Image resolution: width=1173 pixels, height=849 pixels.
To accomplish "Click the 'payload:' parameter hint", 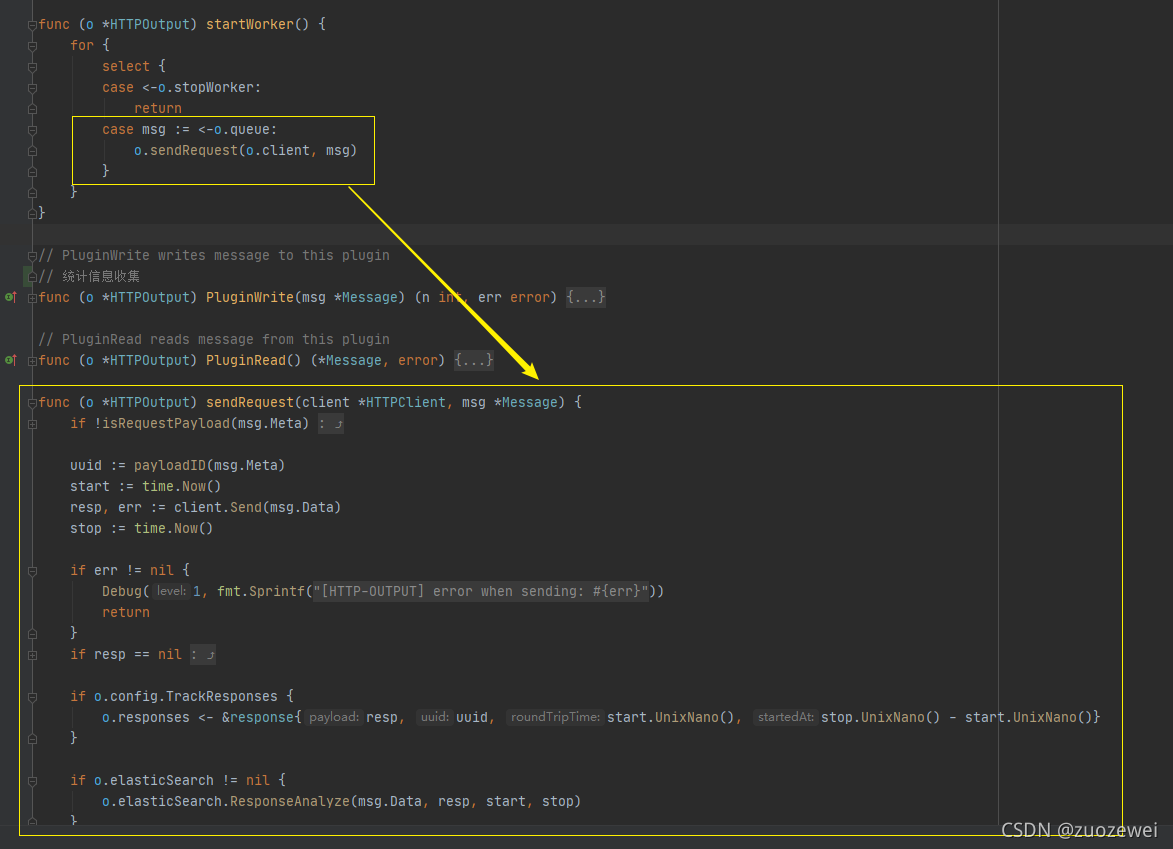I will coord(334,717).
